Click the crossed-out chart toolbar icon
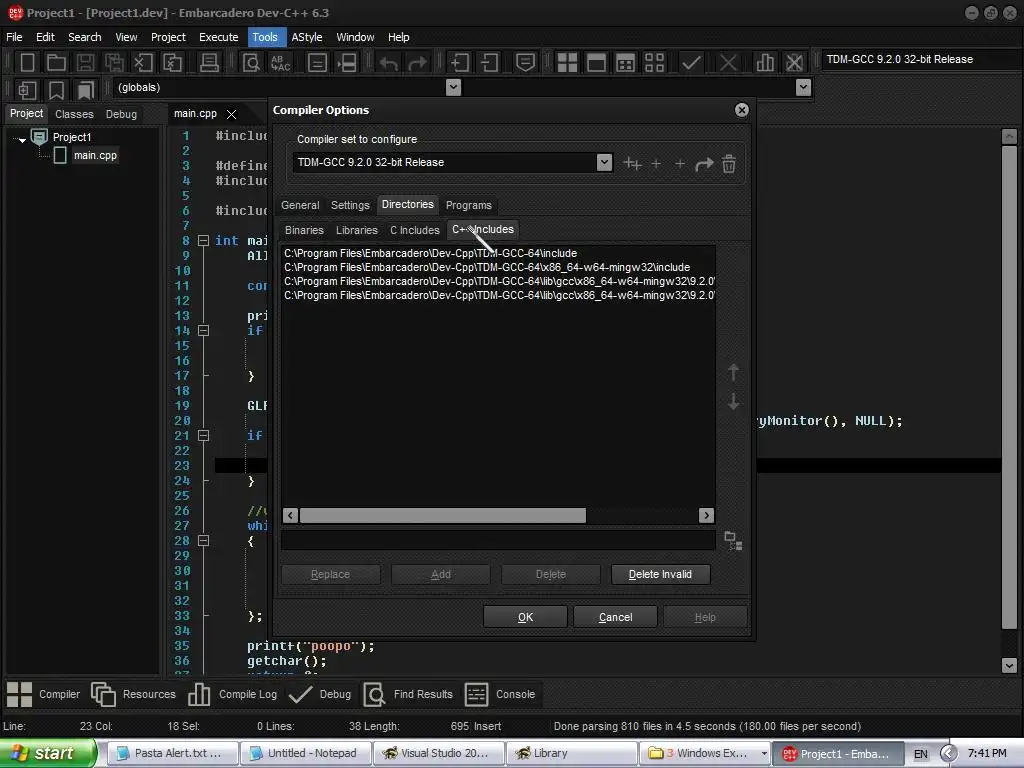 (794, 63)
